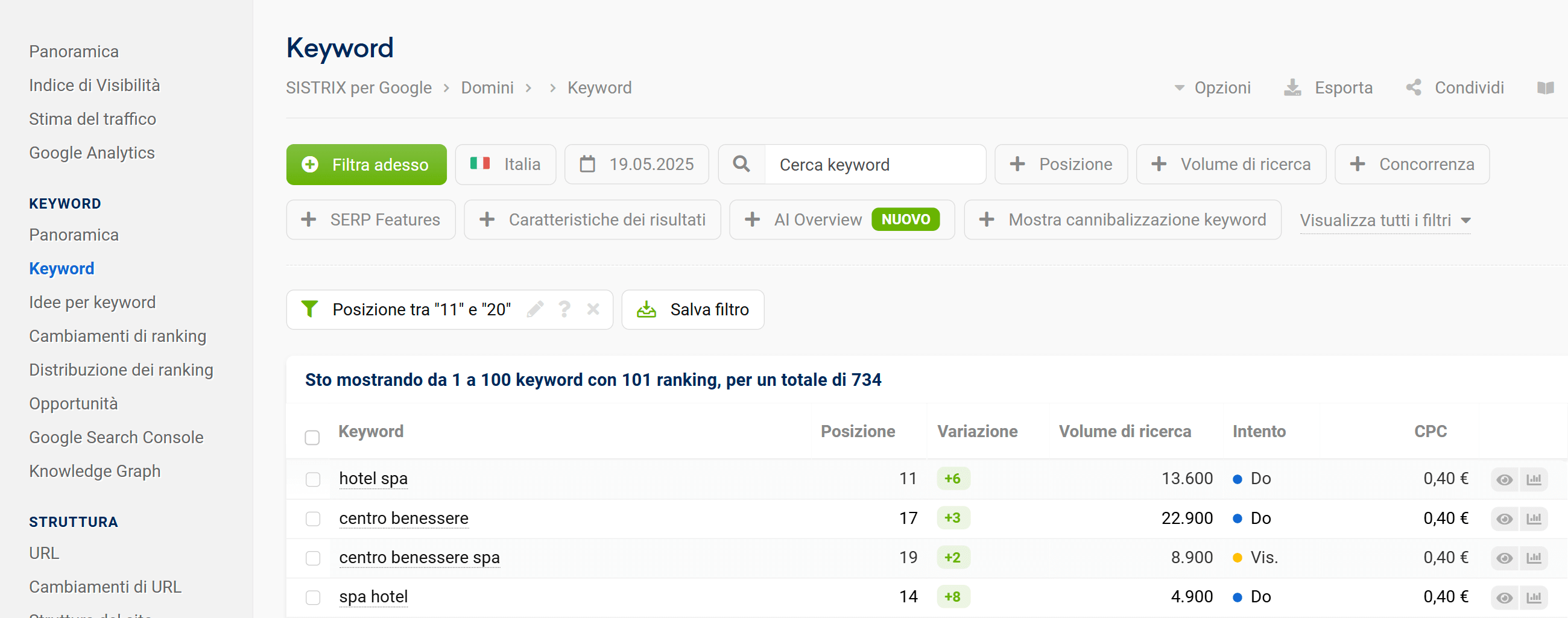Expand Visualizza tutti i filtri
The image size is (1568, 618).
tap(1385, 220)
